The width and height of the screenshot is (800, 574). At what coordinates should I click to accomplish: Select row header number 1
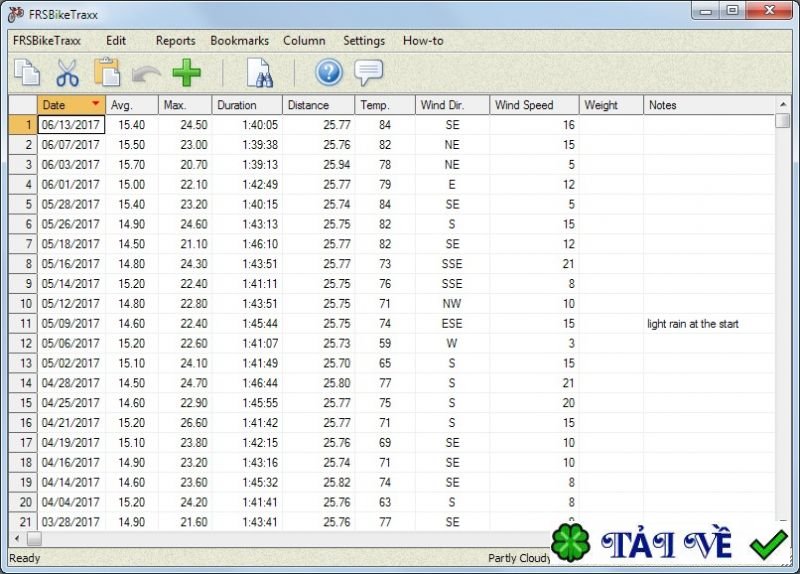pos(23,124)
